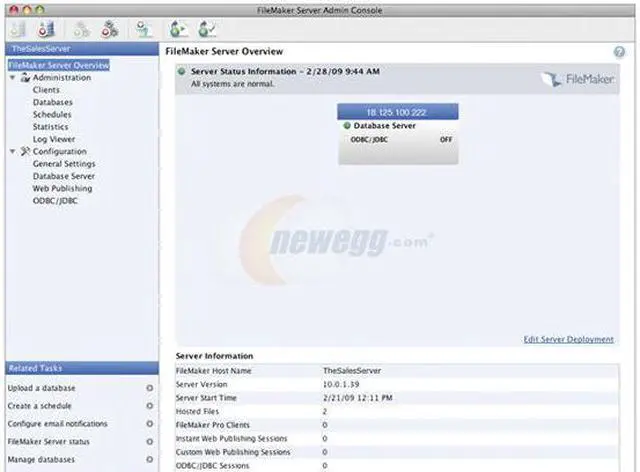Viewport: 640px width, 472px height.
Task: Click the Stop Database Server toolbar icon
Action: 44,29
